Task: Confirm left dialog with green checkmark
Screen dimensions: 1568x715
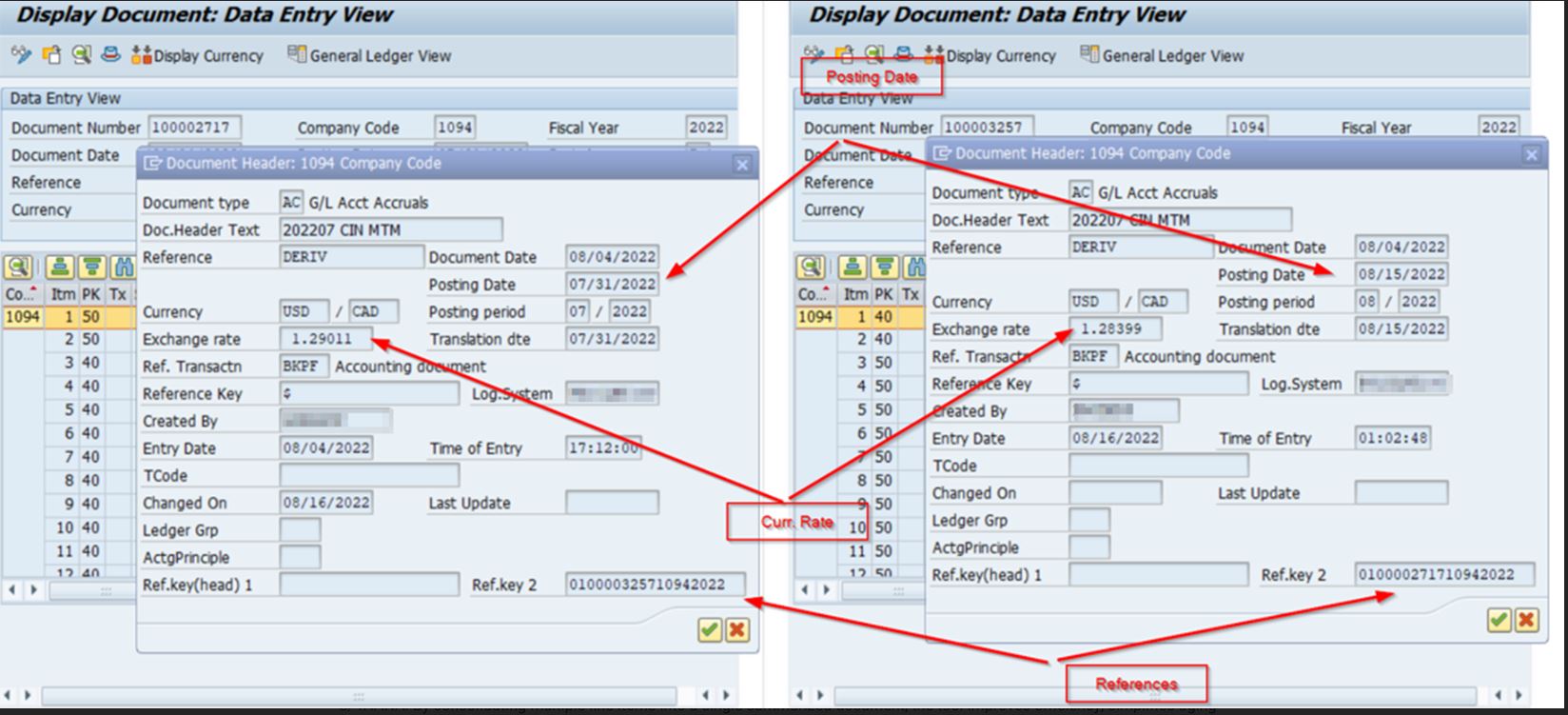Action: [x=709, y=629]
